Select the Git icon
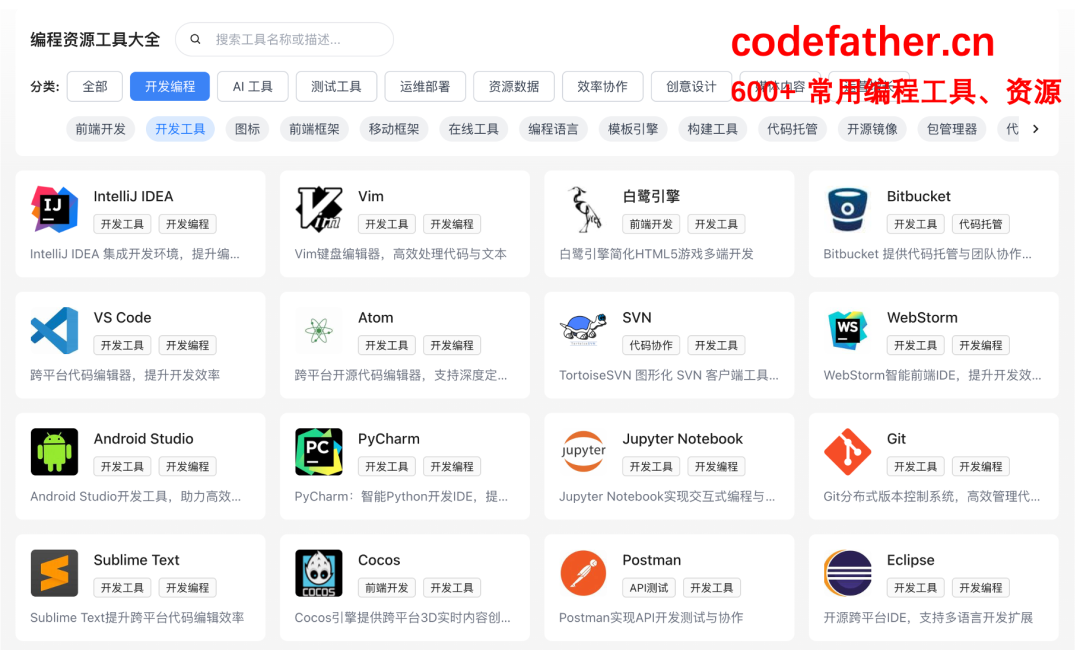Viewport: 1080px width, 650px height. (847, 452)
